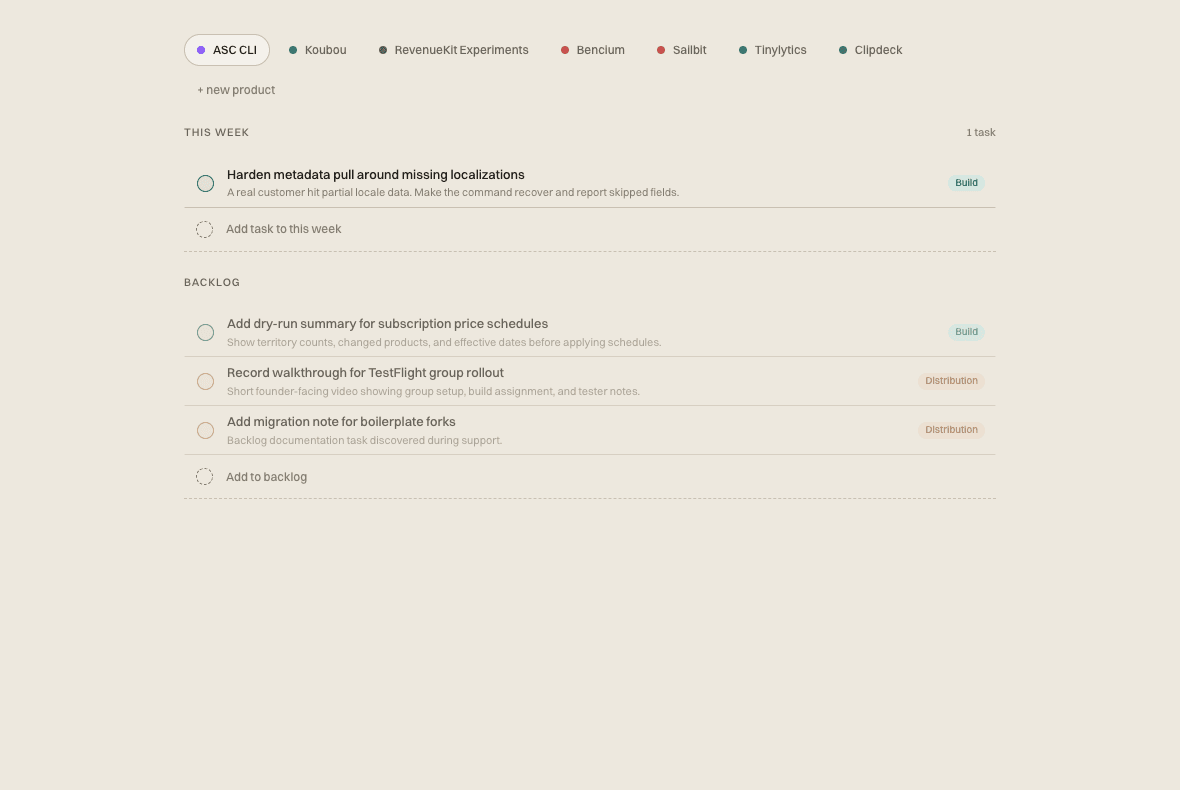1180x790 pixels.
Task: Check off Harden metadata pull task circle
Action: [x=205, y=184]
